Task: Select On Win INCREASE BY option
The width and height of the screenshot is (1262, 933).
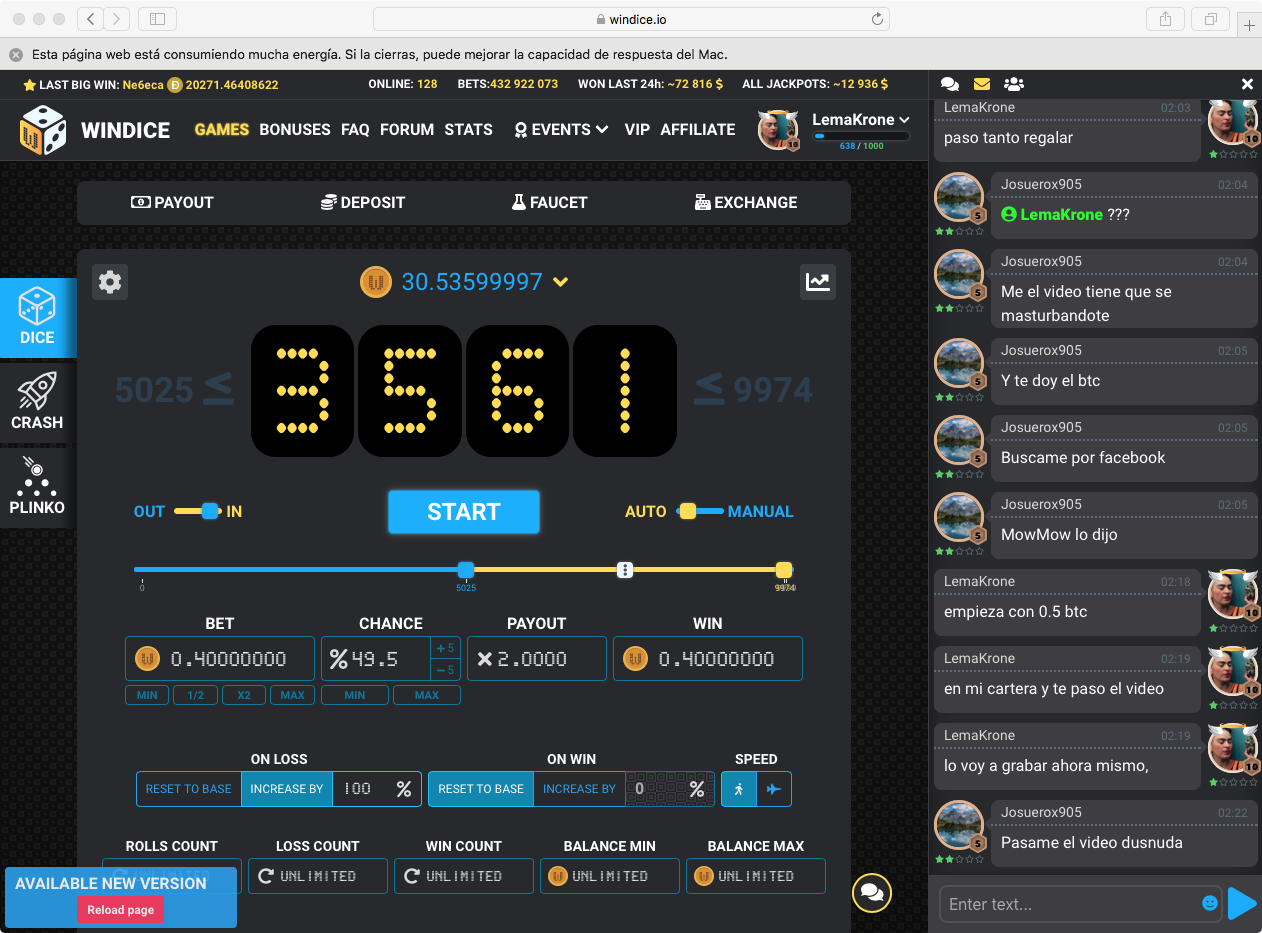Action: click(579, 789)
